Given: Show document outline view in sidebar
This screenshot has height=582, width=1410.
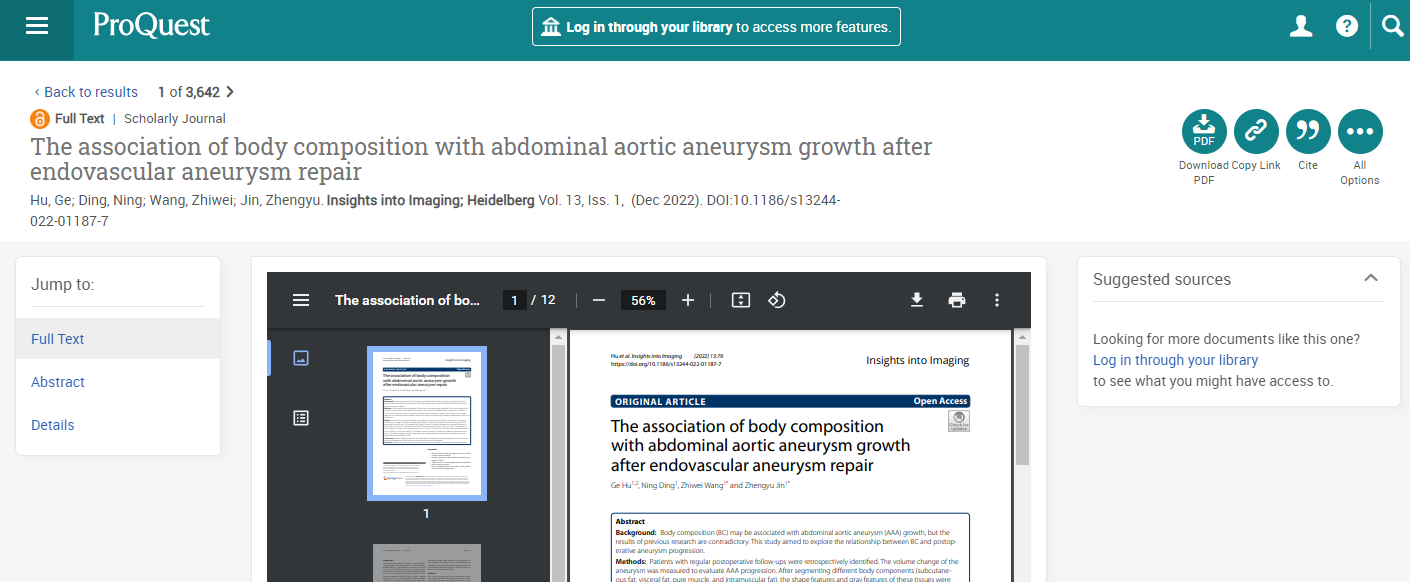Looking at the screenshot, I should (x=301, y=418).
